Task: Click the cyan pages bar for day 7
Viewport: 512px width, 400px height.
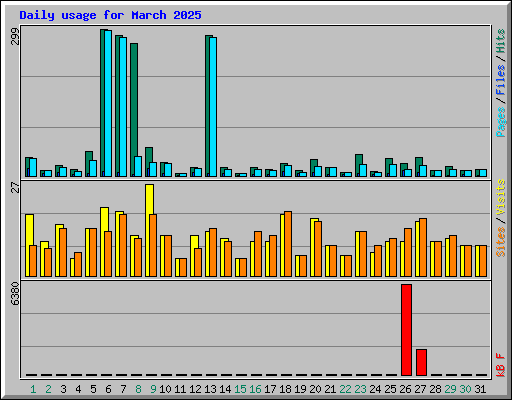Action: click(123, 107)
